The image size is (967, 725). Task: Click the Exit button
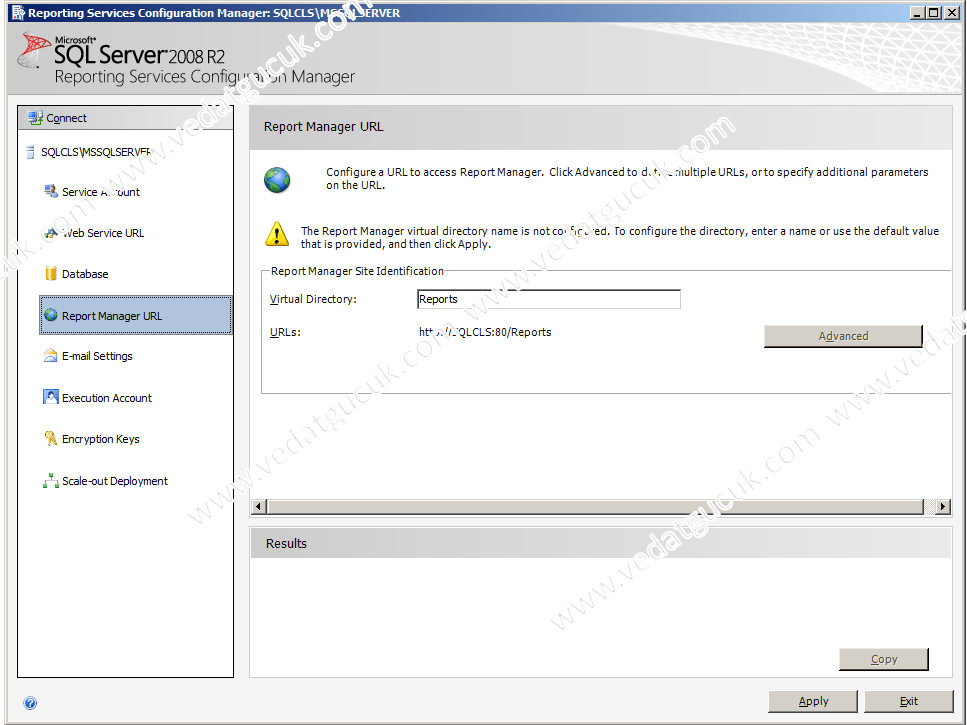click(x=908, y=701)
